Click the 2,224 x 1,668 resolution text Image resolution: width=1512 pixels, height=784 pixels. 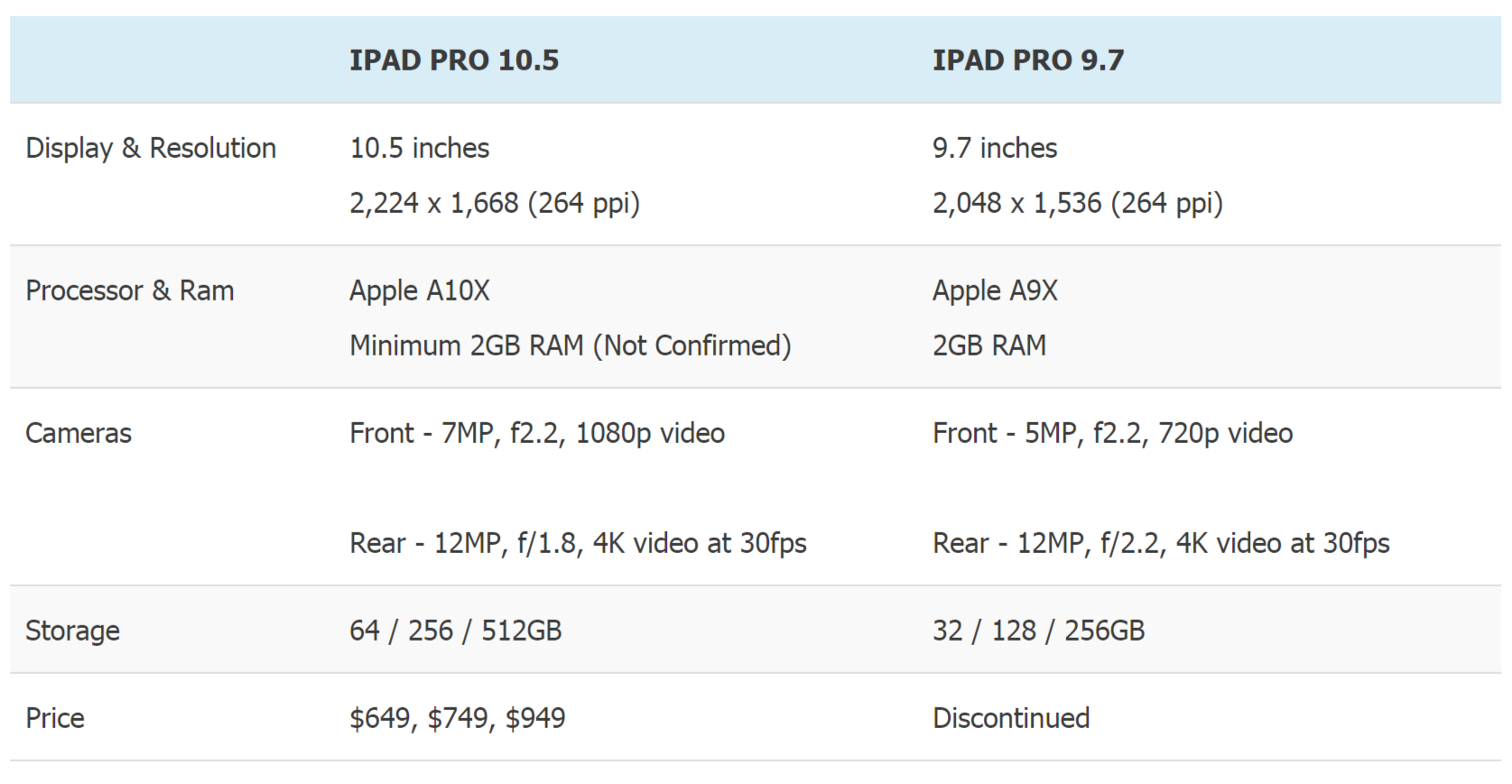pos(495,203)
